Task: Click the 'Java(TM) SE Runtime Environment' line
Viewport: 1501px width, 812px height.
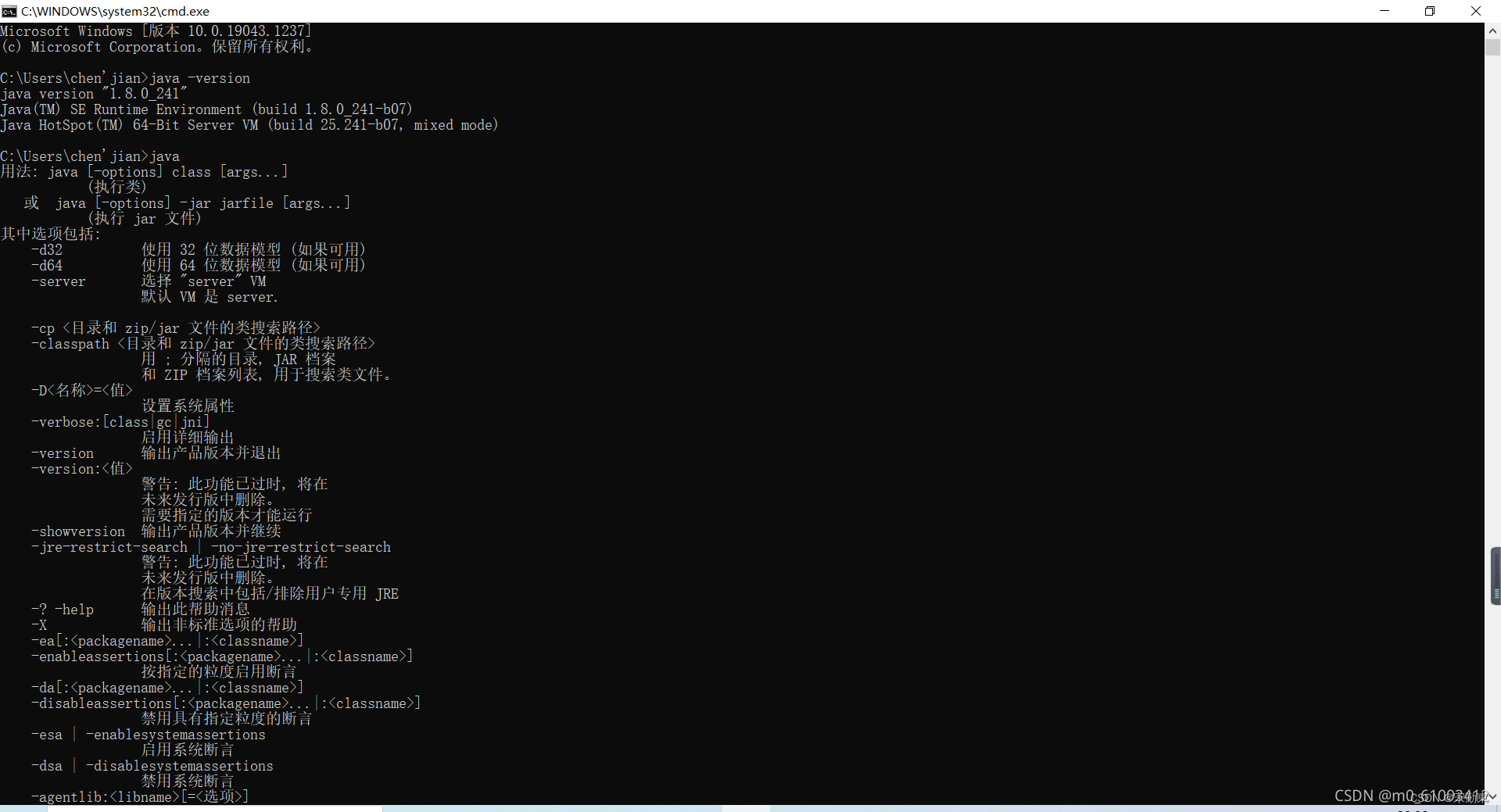Action: pyautogui.click(x=206, y=109)
